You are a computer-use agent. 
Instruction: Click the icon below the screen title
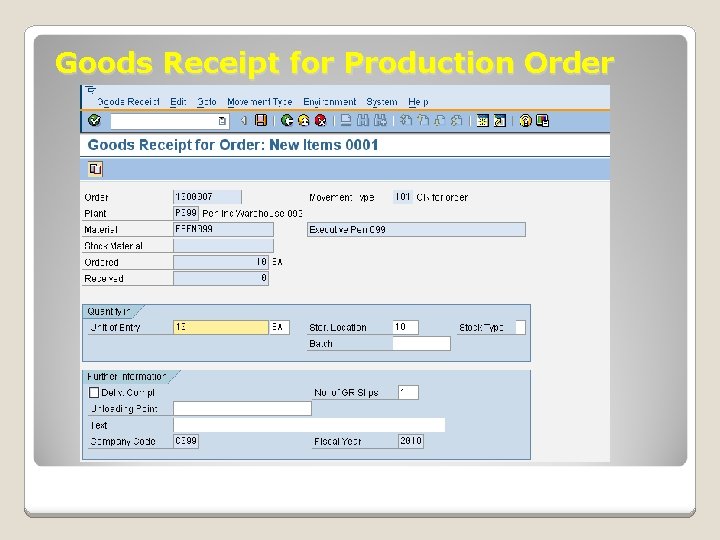[95, 169]
